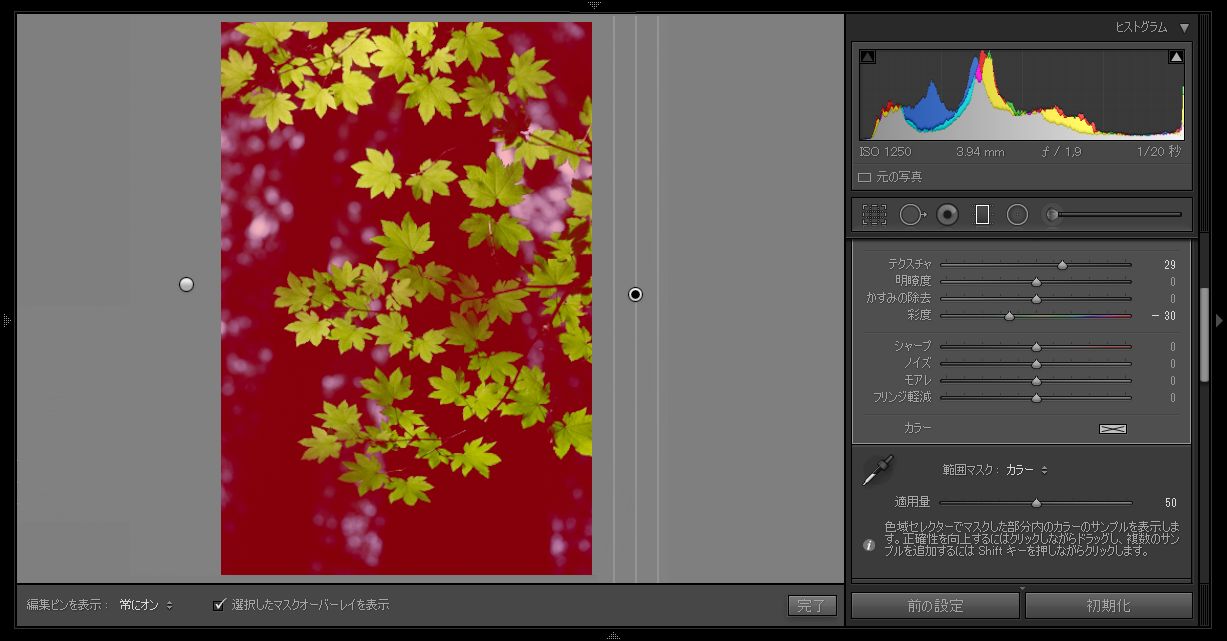Click the 彩度 value -30
This screenshot has height=641, width=1227.
pos(1164,316)
